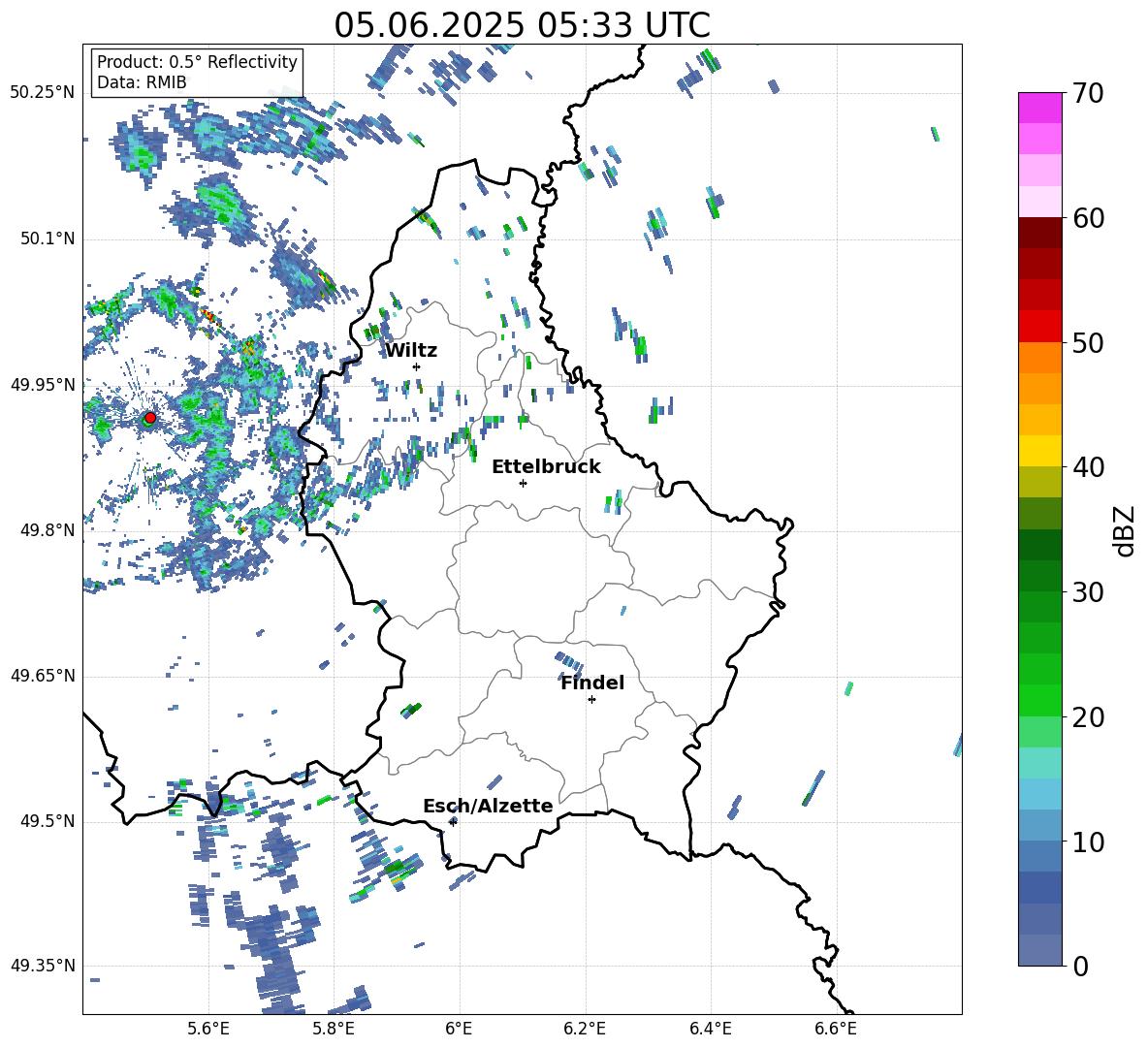Click the 50.1°N latitude label
This screenshot has width=1148, height=1048.
pos(48,238)
